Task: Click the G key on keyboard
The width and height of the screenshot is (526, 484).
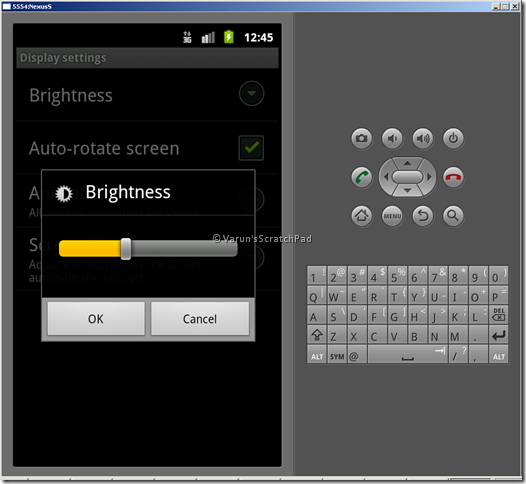Action: pyautogui.click(x=398, y=315)
